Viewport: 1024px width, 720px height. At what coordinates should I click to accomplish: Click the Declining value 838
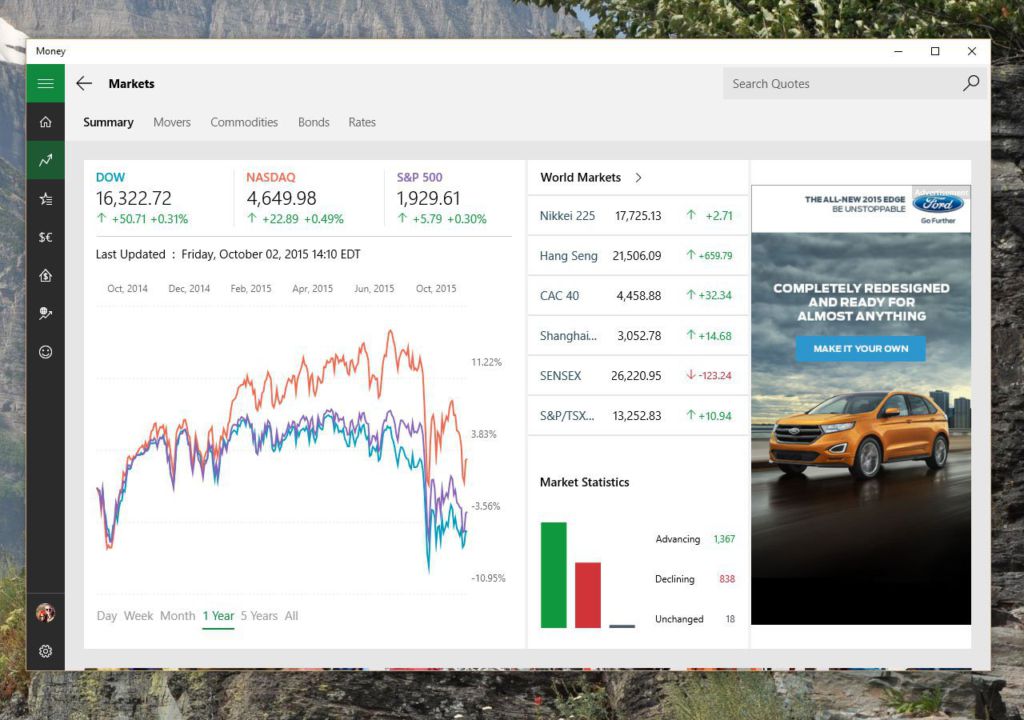(727, 579)
